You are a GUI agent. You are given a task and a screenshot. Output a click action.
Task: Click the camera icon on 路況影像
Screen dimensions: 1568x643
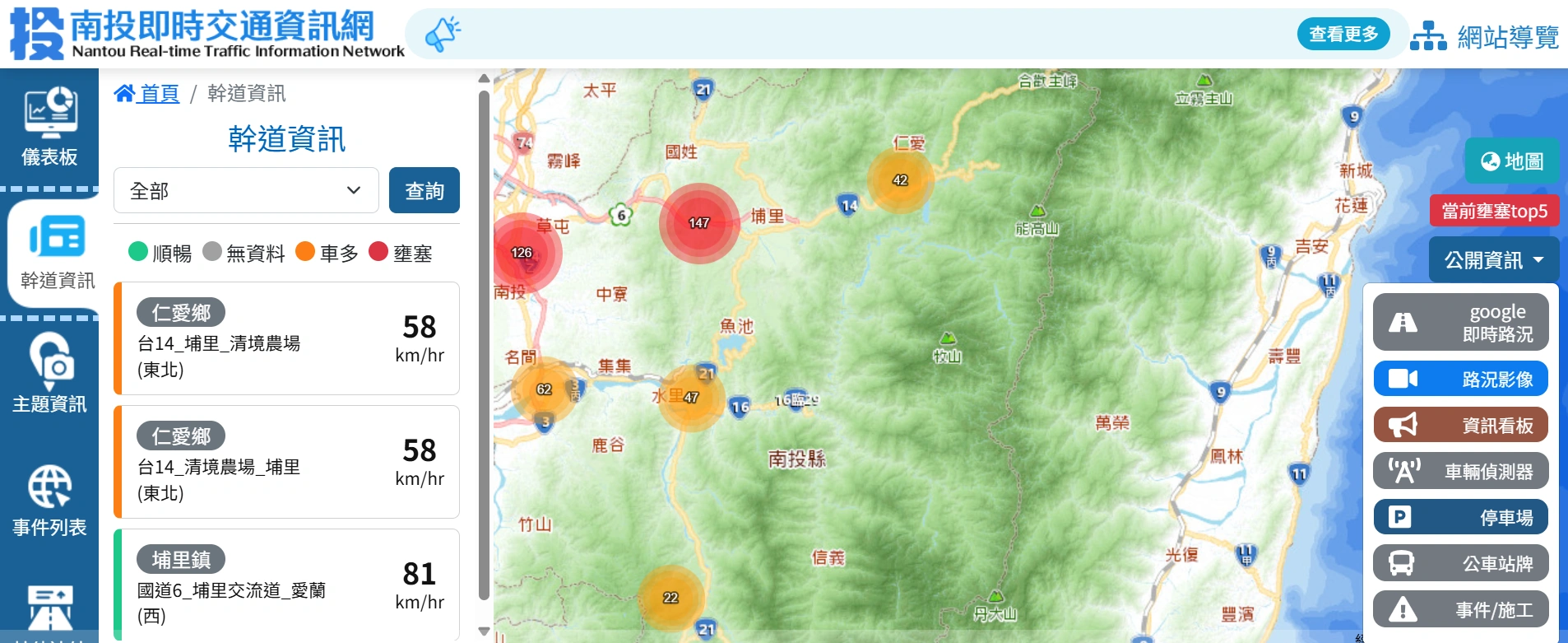[1403, 379]
